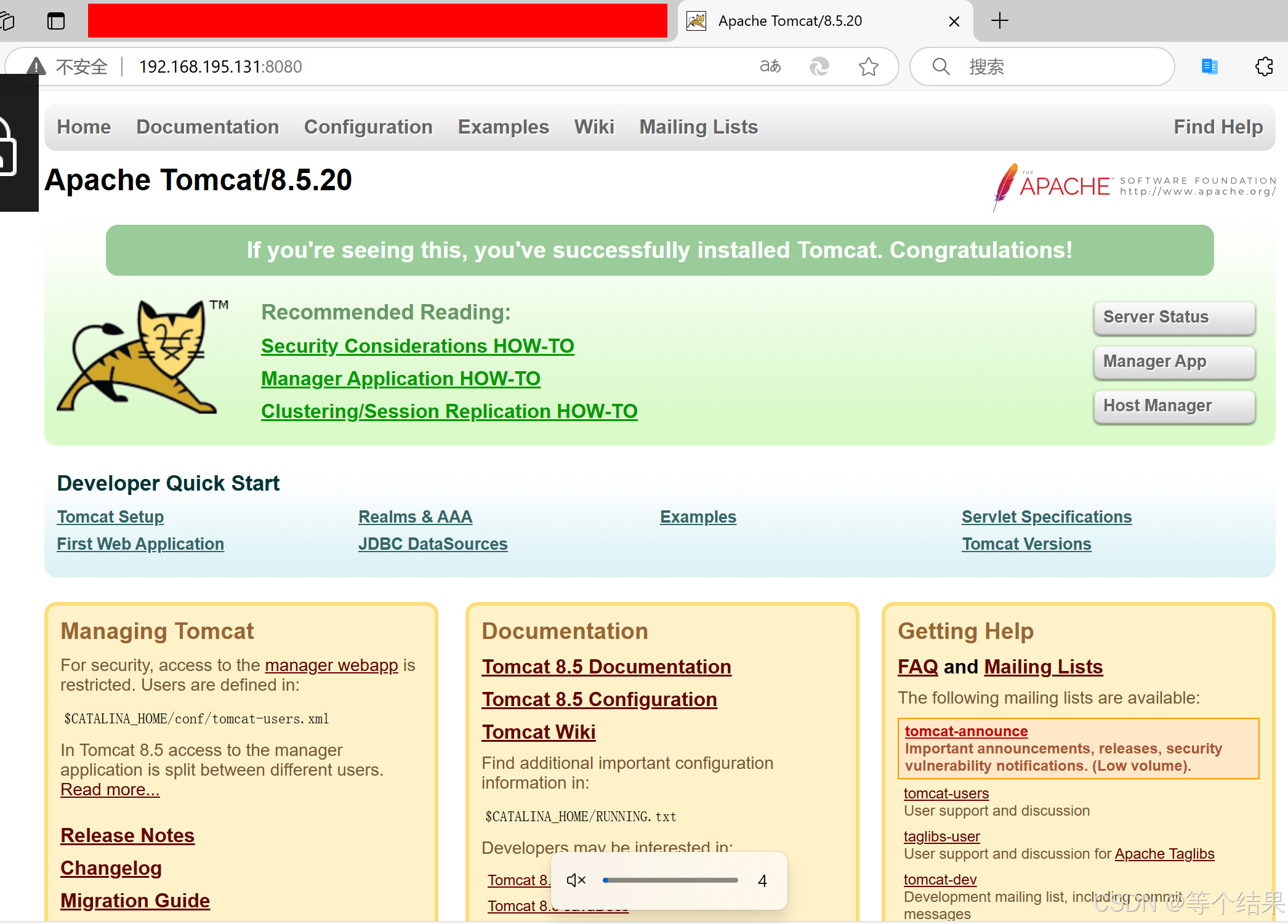Click the translate page icon in address bar
This screenshot has height=924, width=1288.
[x=770, y=66]
